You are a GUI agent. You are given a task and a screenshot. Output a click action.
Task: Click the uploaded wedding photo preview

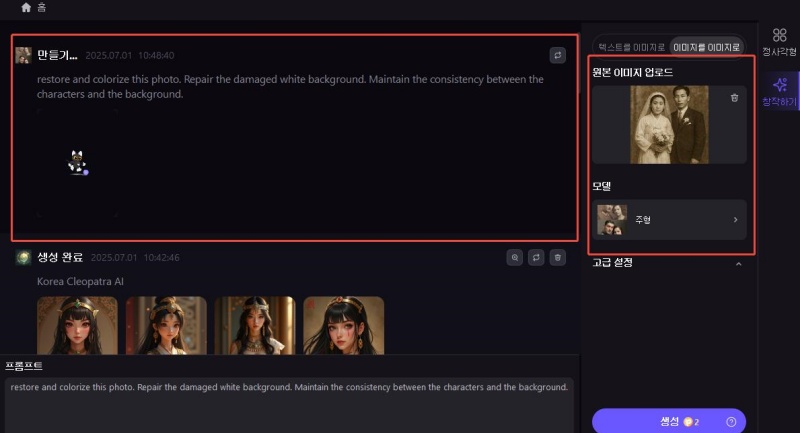pos(669,124)
